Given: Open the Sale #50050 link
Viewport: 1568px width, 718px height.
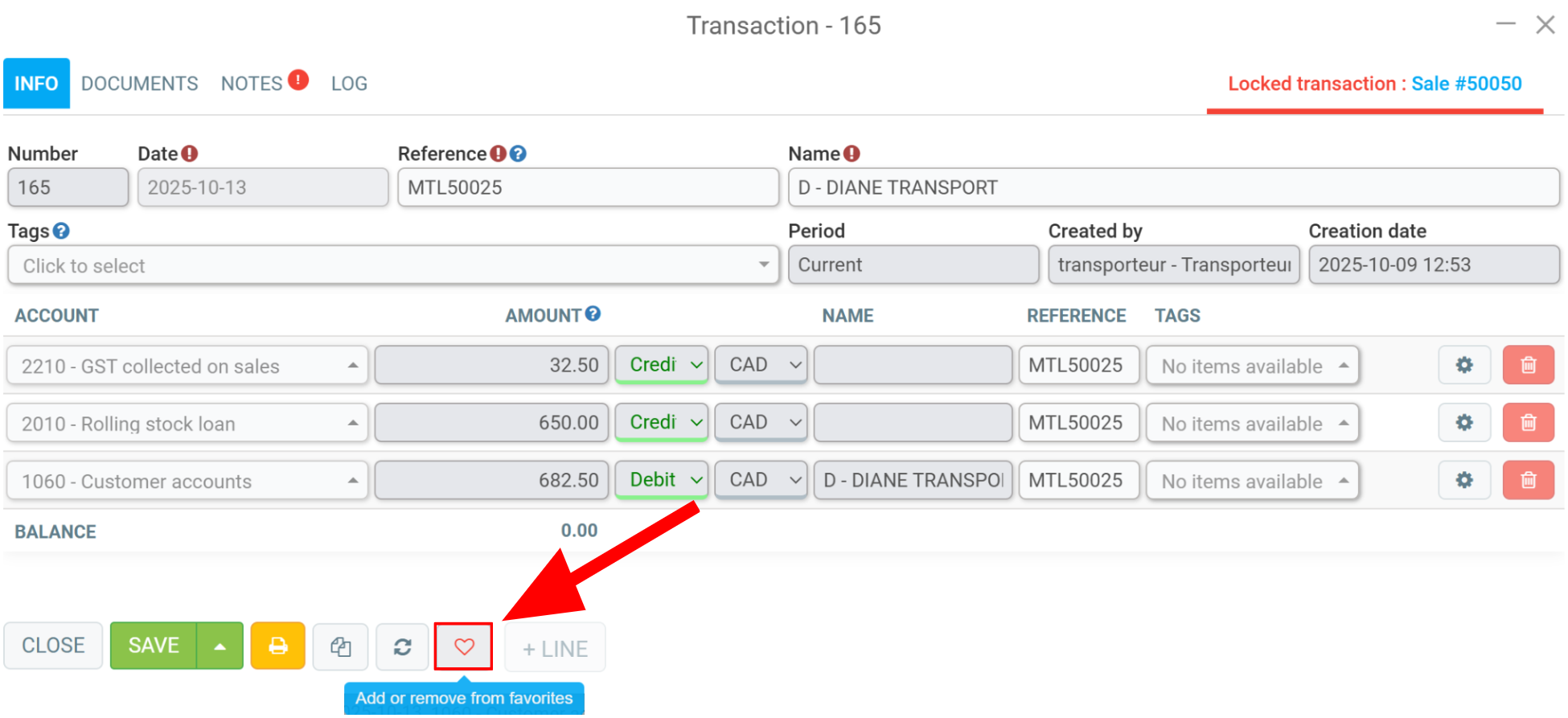Looking at the screenshot, I should point(1467,84).
